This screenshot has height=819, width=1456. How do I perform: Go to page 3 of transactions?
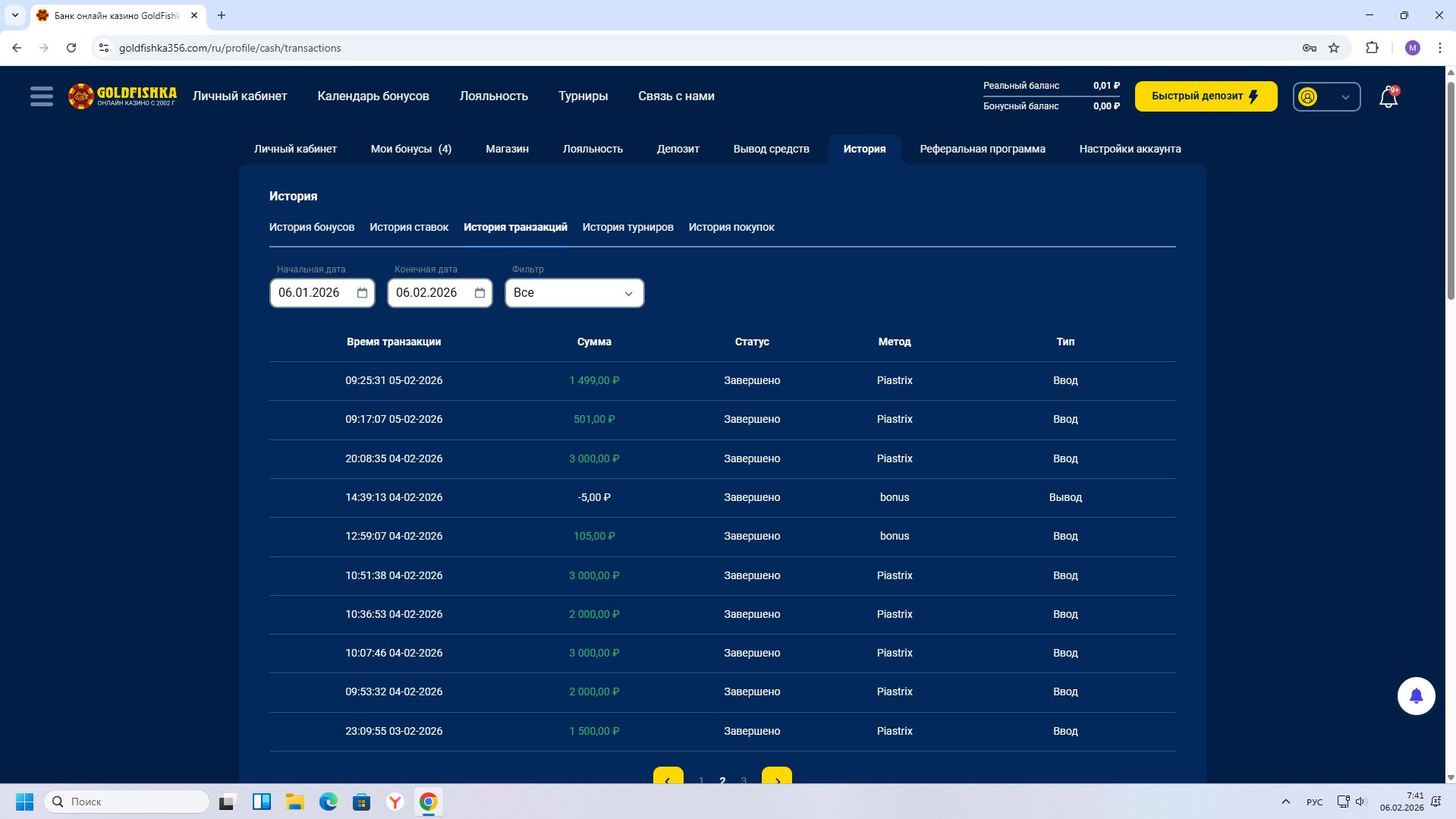pos(744,780)
